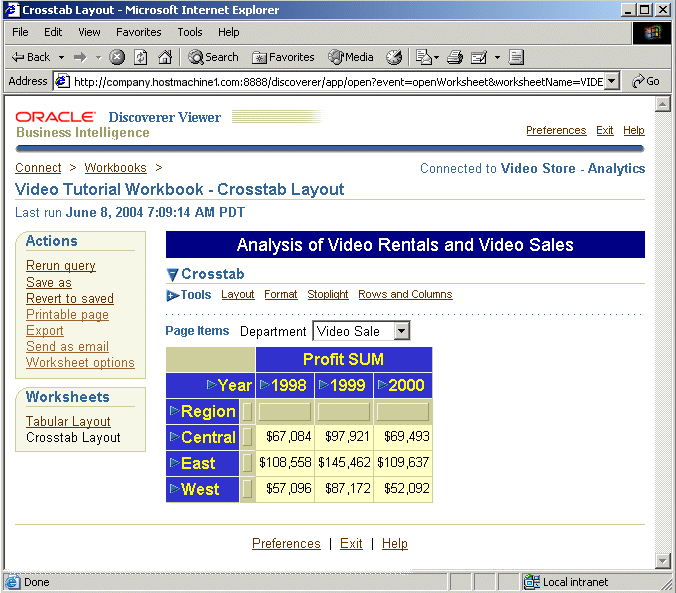
Task: Open the Search toolbar button
Action: tap(213, 57)
